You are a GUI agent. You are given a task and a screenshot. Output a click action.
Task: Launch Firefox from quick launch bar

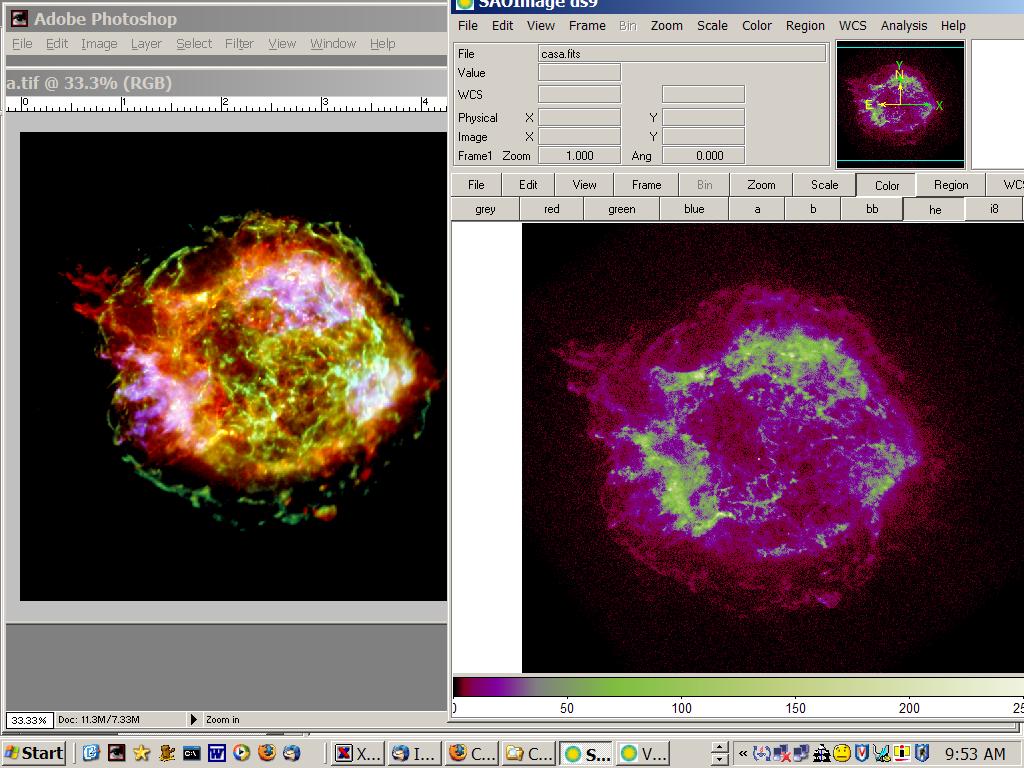pos(266,753)
